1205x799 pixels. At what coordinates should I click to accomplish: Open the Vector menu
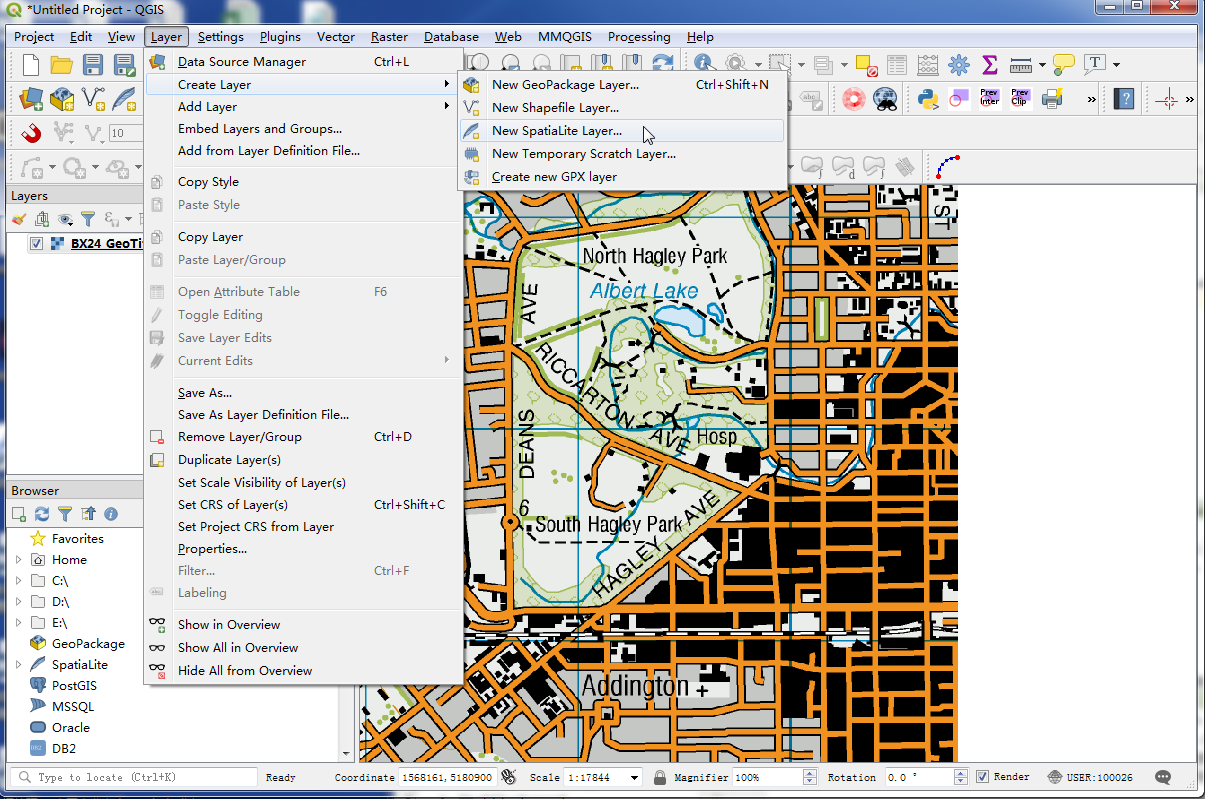click(336, 37)
